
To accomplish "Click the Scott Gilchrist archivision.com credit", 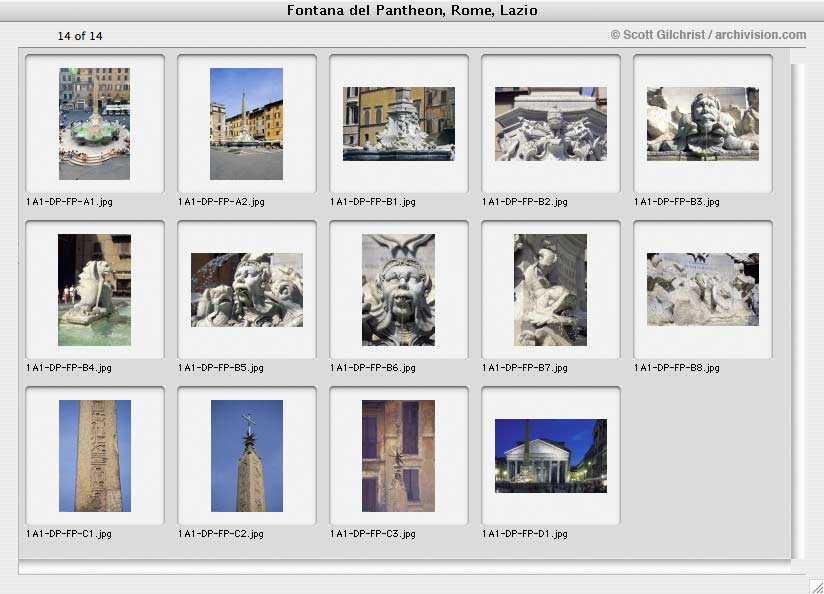I will pyautogui.click(x=708, y=35).
